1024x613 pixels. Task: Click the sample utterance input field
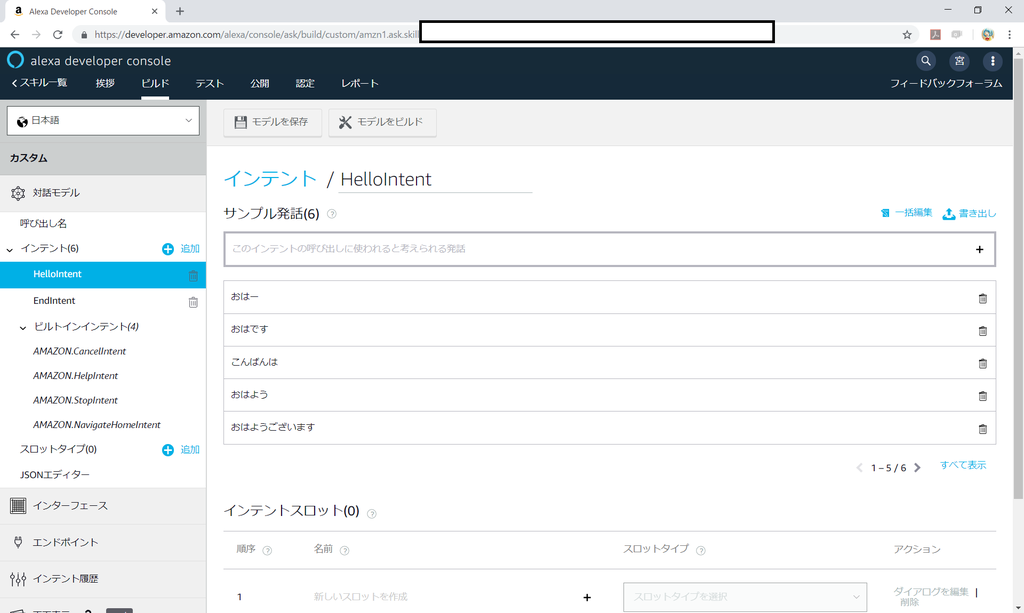pyautogui.click(x=609, y=249)
